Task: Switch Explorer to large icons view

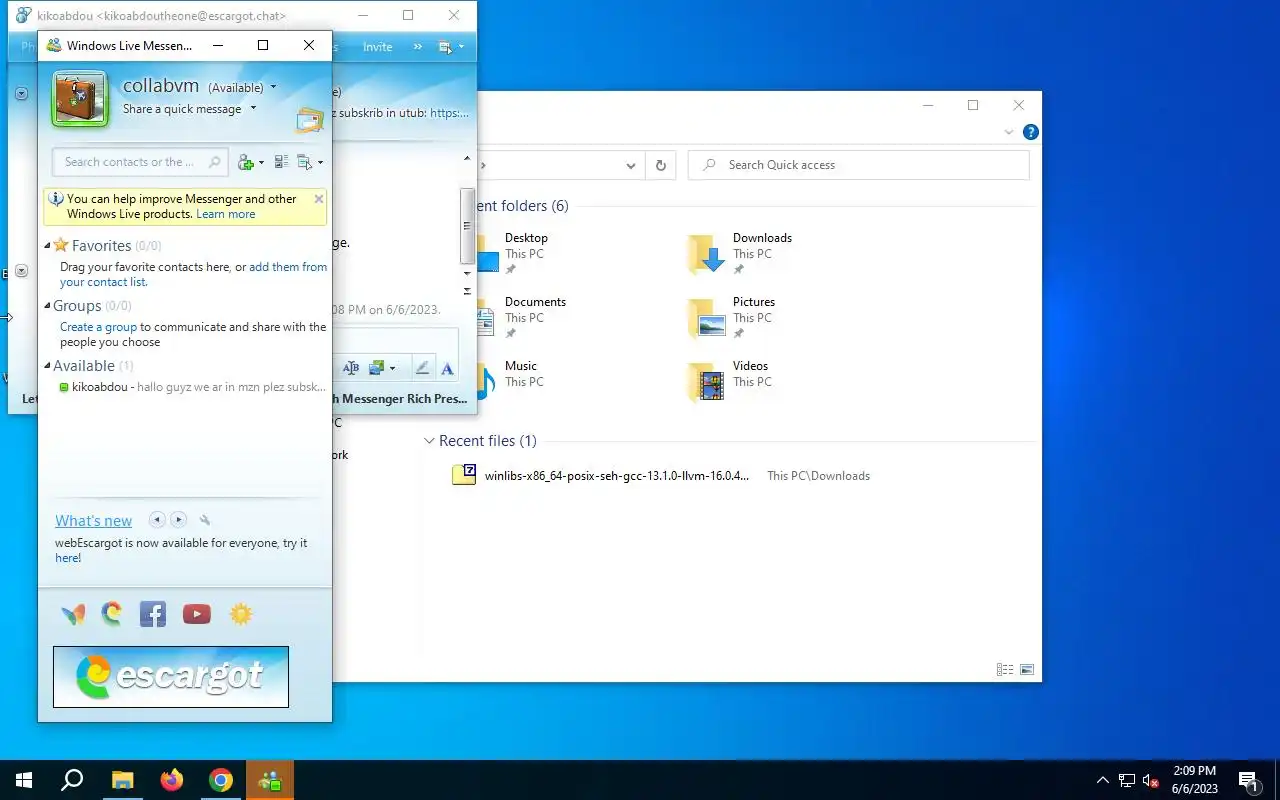Action: click(1026, 670)
